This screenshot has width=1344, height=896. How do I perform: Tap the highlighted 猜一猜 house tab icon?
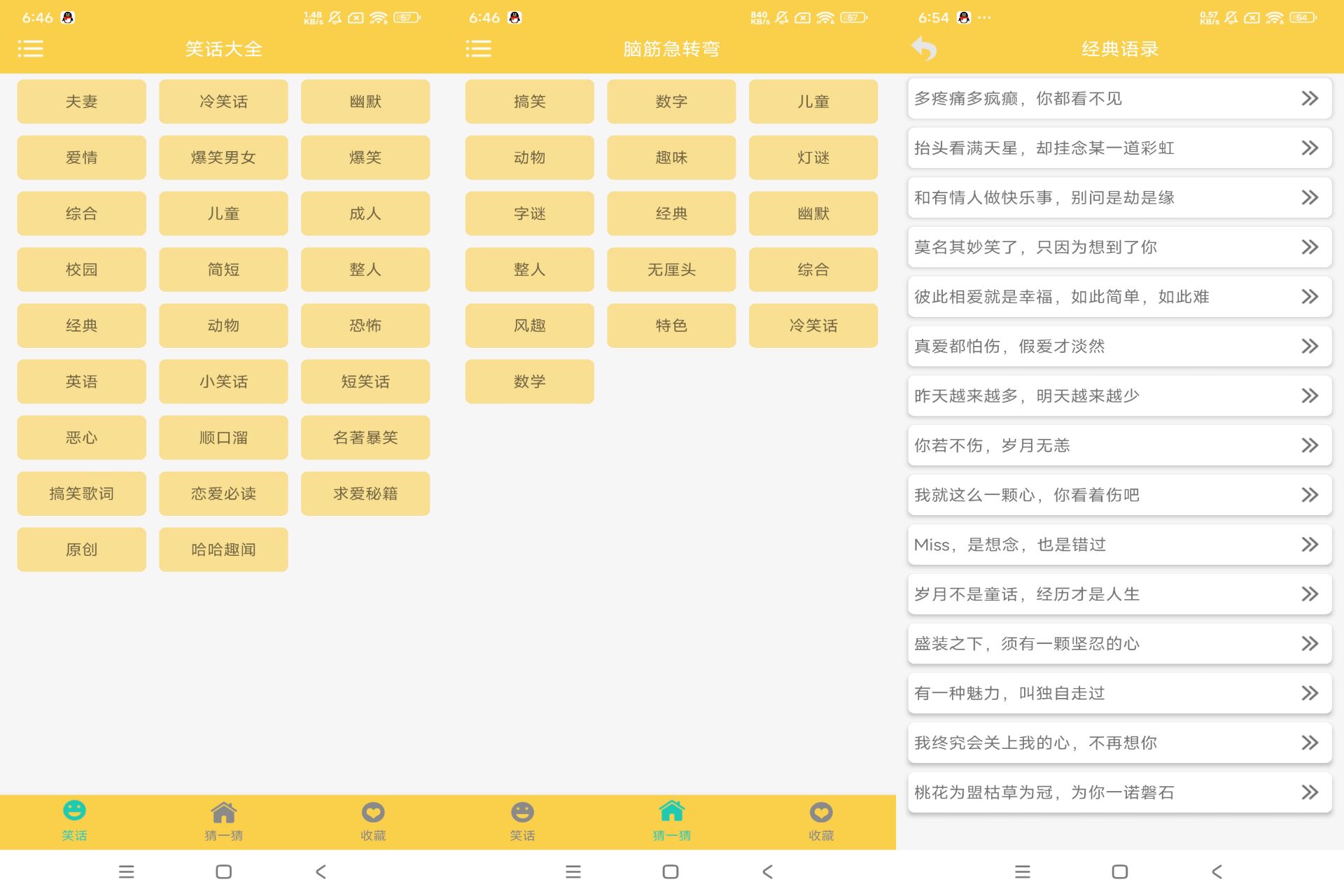[x=671, y=811]
